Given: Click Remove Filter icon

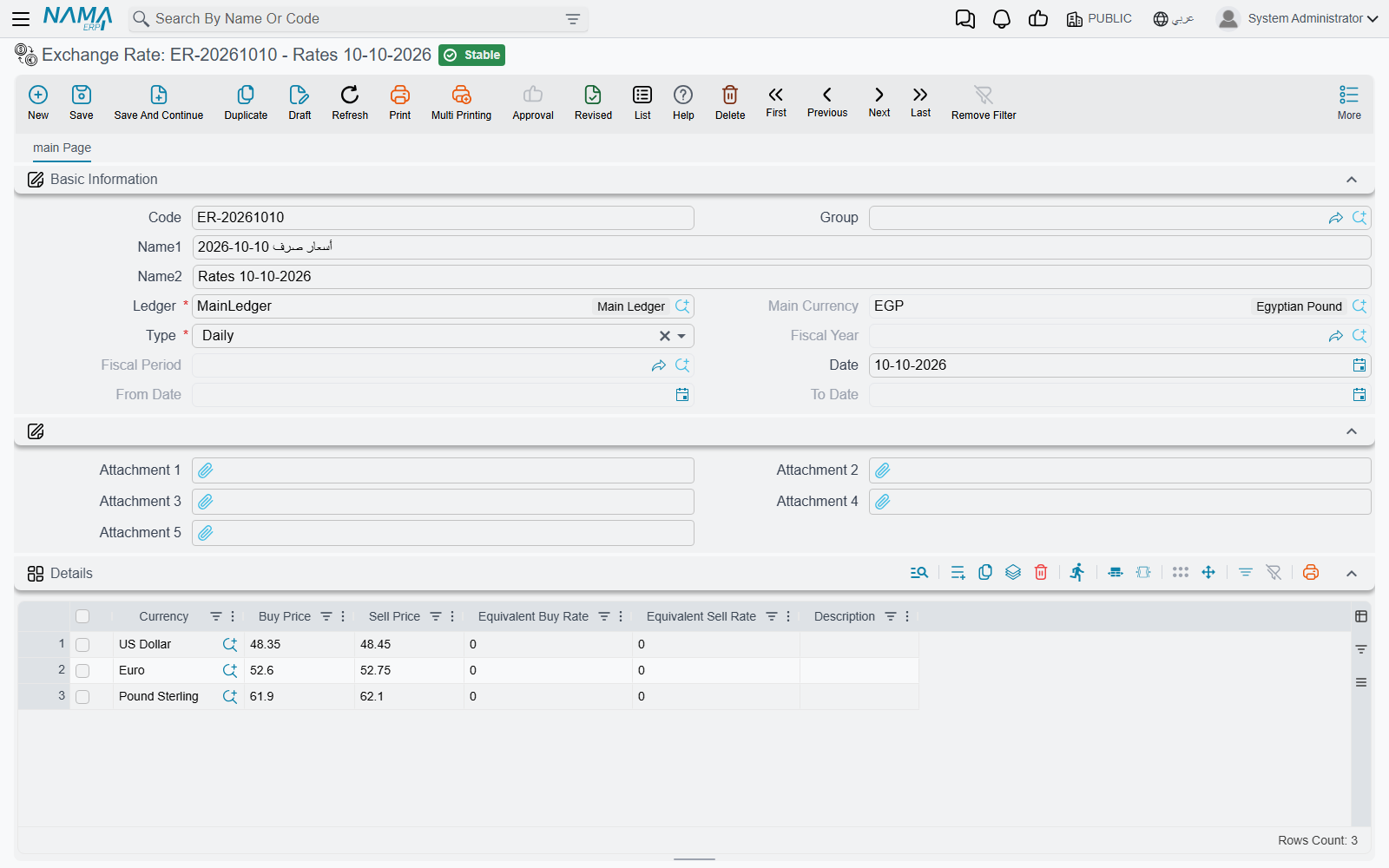Looking at the screenshot, I should click(x=984, y=95).
